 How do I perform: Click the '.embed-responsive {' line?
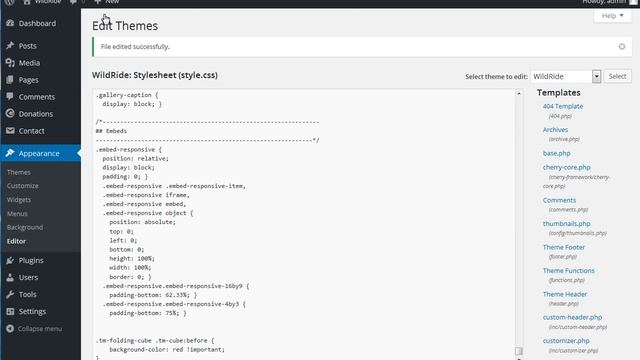click(x=129, y=149)
